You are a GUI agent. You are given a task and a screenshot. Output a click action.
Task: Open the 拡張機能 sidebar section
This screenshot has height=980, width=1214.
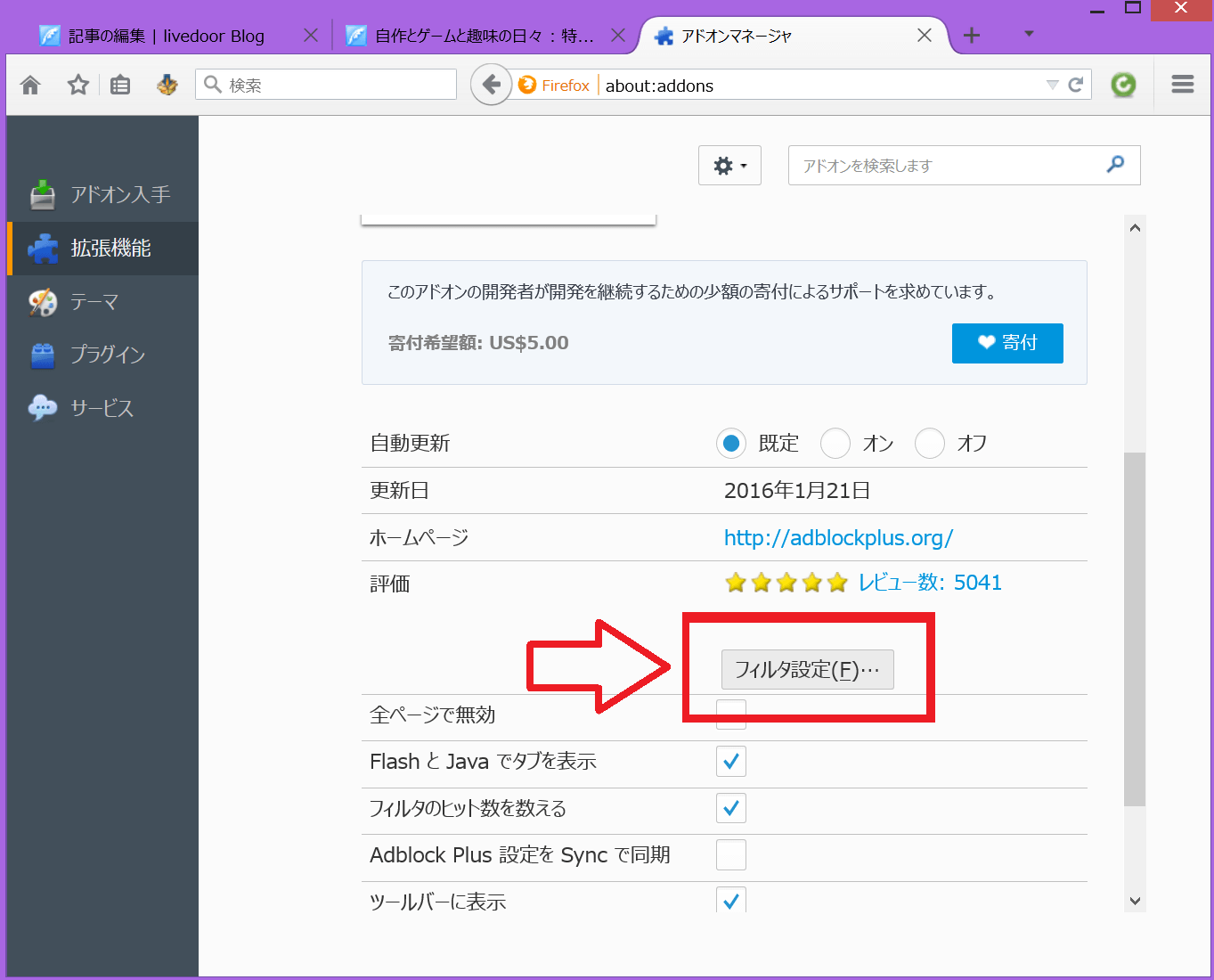(x=102, y=249)
